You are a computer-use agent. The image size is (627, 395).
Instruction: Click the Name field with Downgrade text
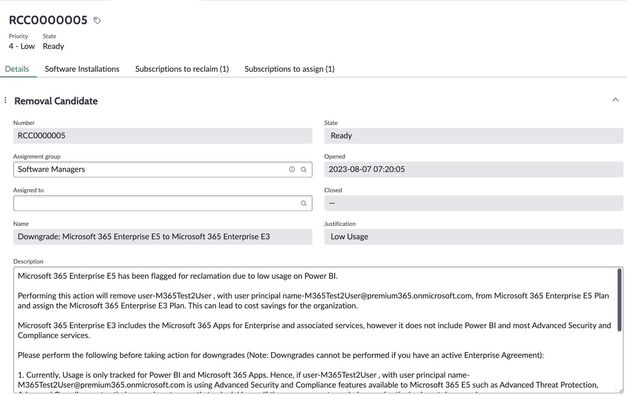[x=163, y=237]
